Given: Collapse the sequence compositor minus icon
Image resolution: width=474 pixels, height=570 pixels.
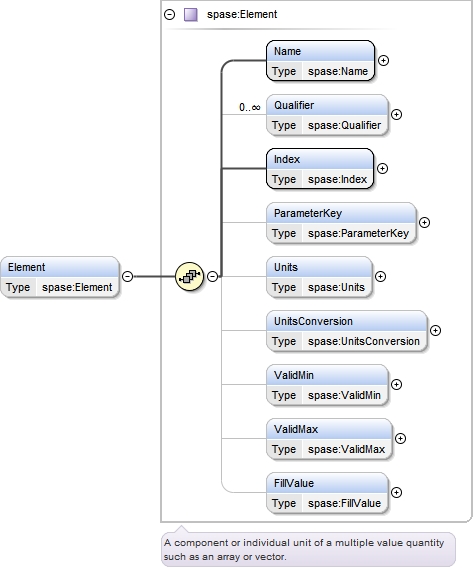Looking at the screenshot, I should (x=212, y=276).
